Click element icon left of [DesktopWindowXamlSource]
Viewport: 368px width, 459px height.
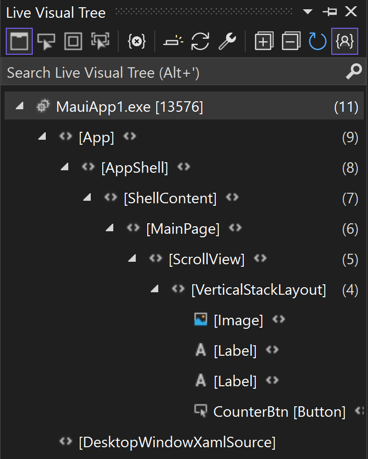(x=65, y=442)
